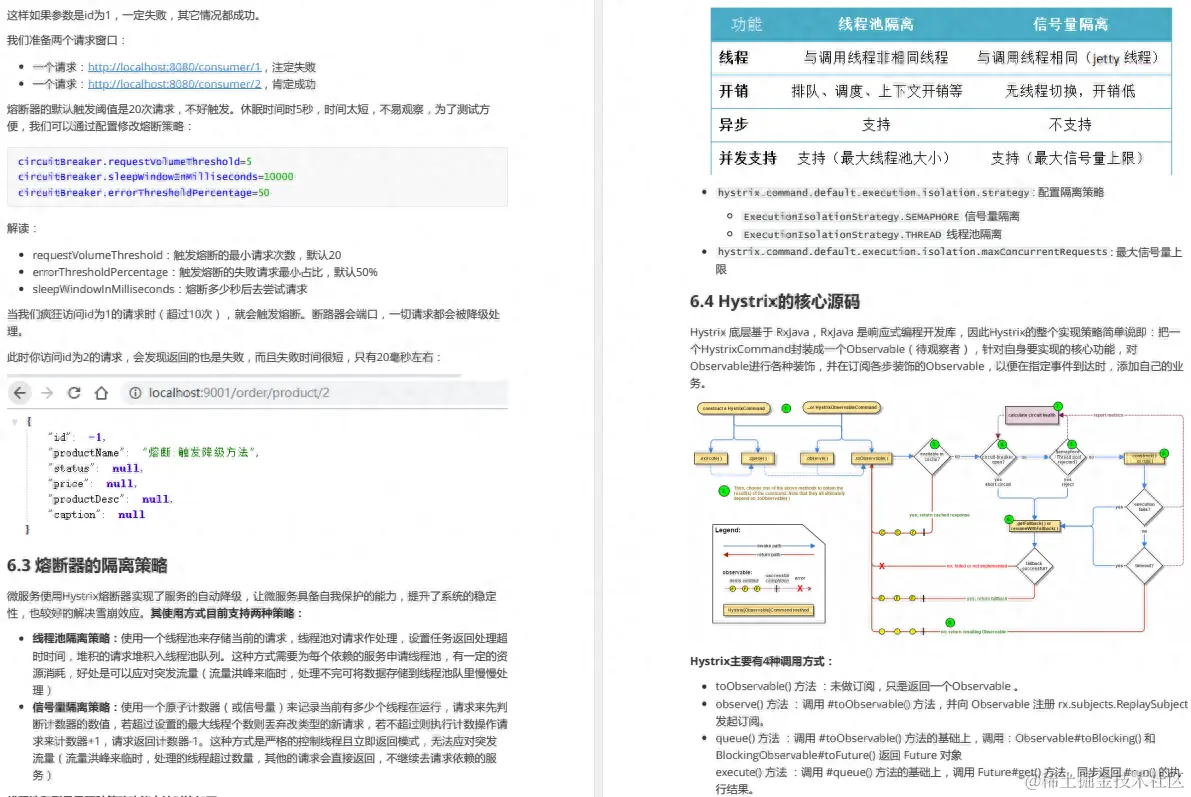Click the JSON line "productDesc": null

pos(110,499)
